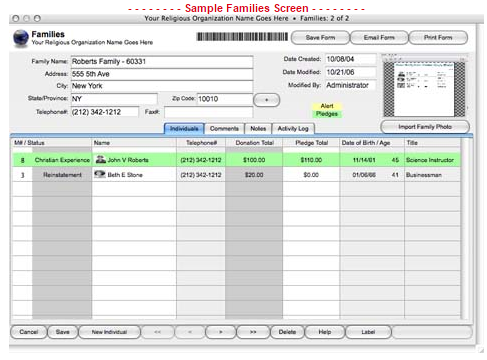
Task: Click into the Family Name field
Action: [x=162, y=62]
